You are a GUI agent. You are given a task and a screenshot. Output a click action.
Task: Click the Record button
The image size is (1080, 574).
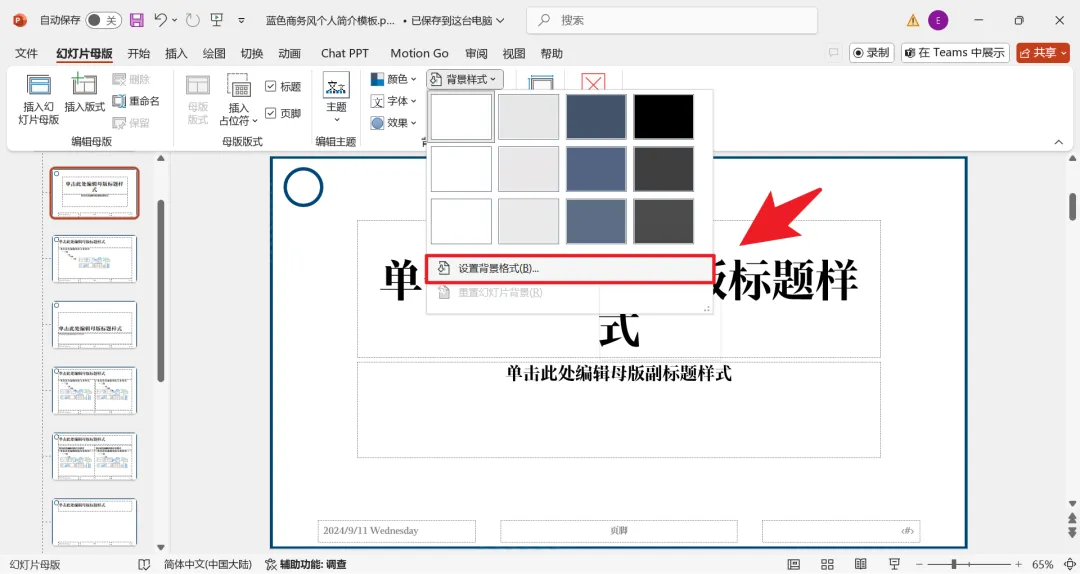871,53
